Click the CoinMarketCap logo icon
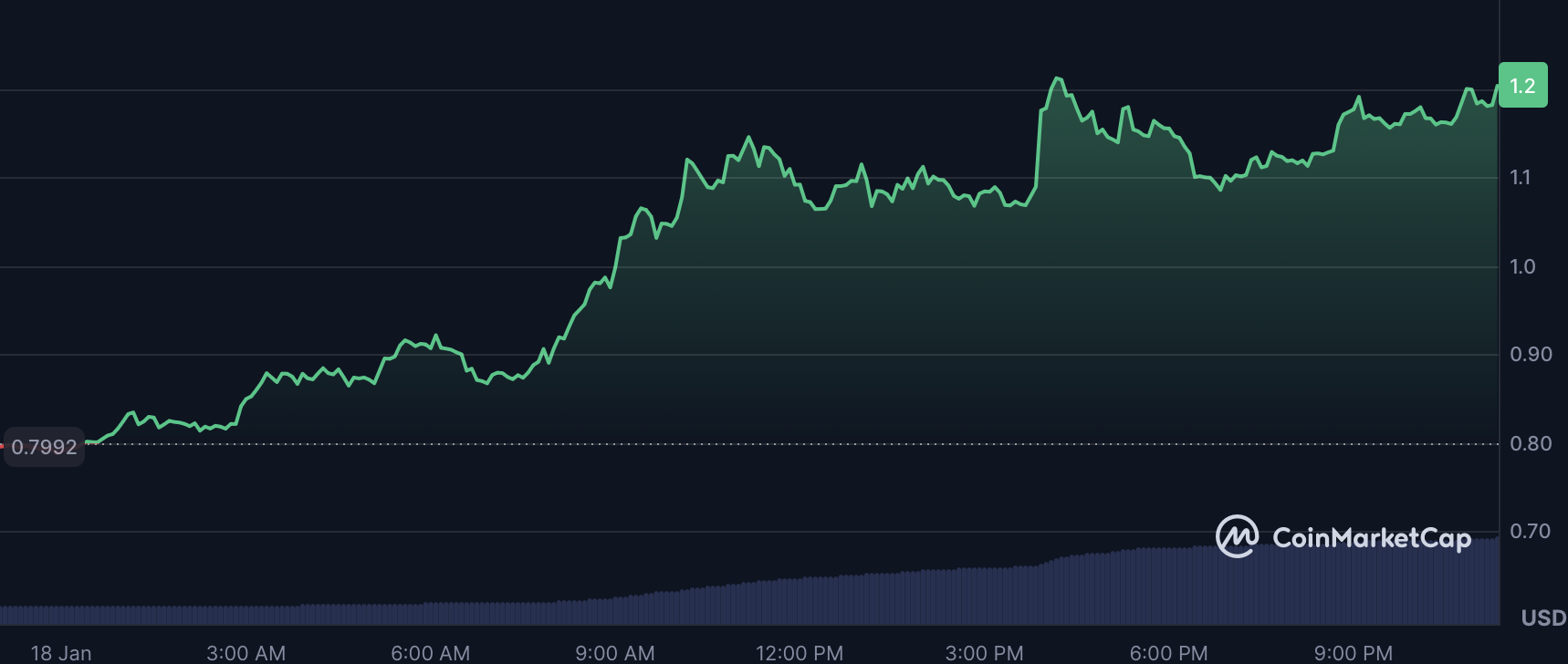The image size is (1568, 664). point(1237,536)
